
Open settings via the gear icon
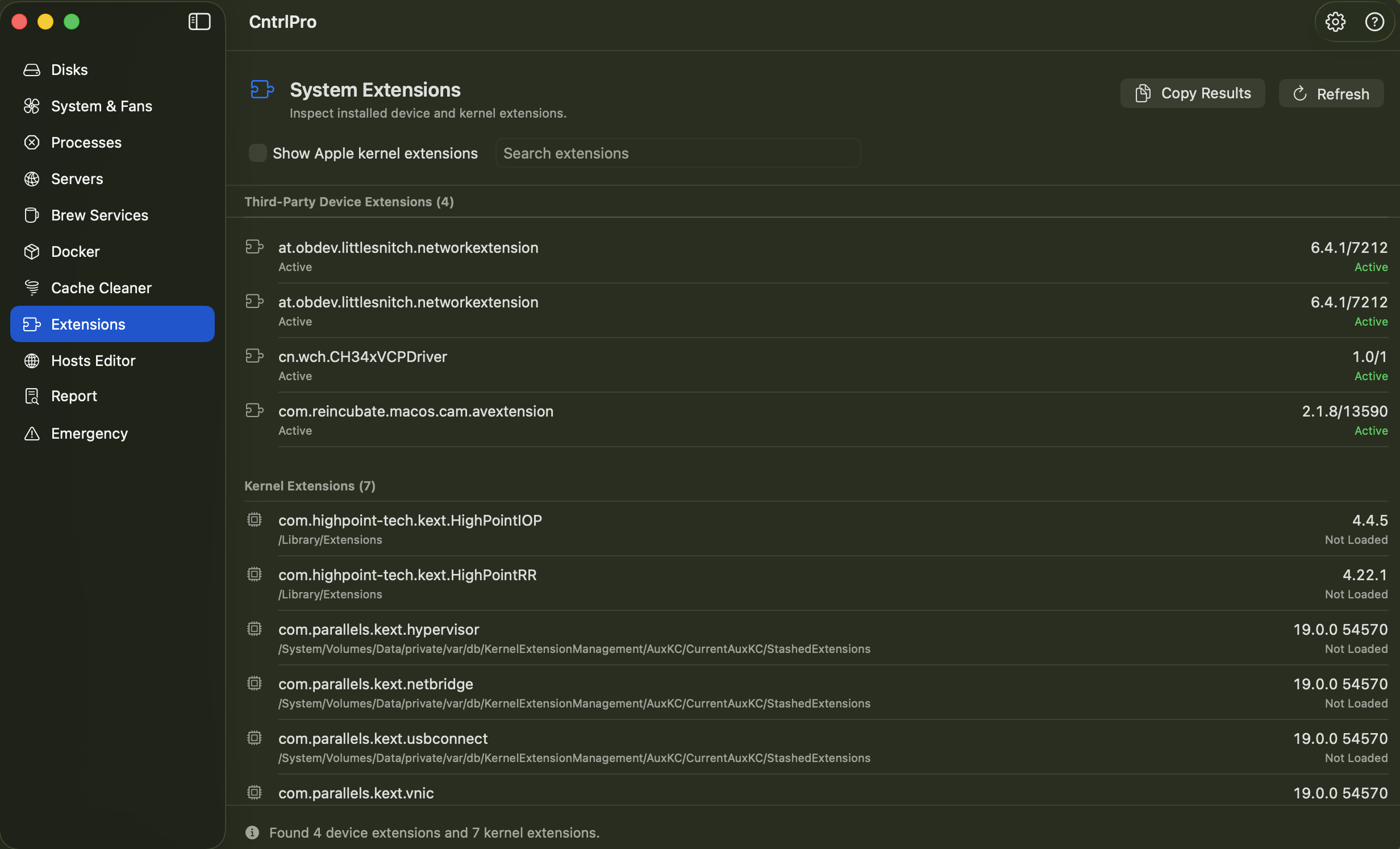coord(1335,22)
